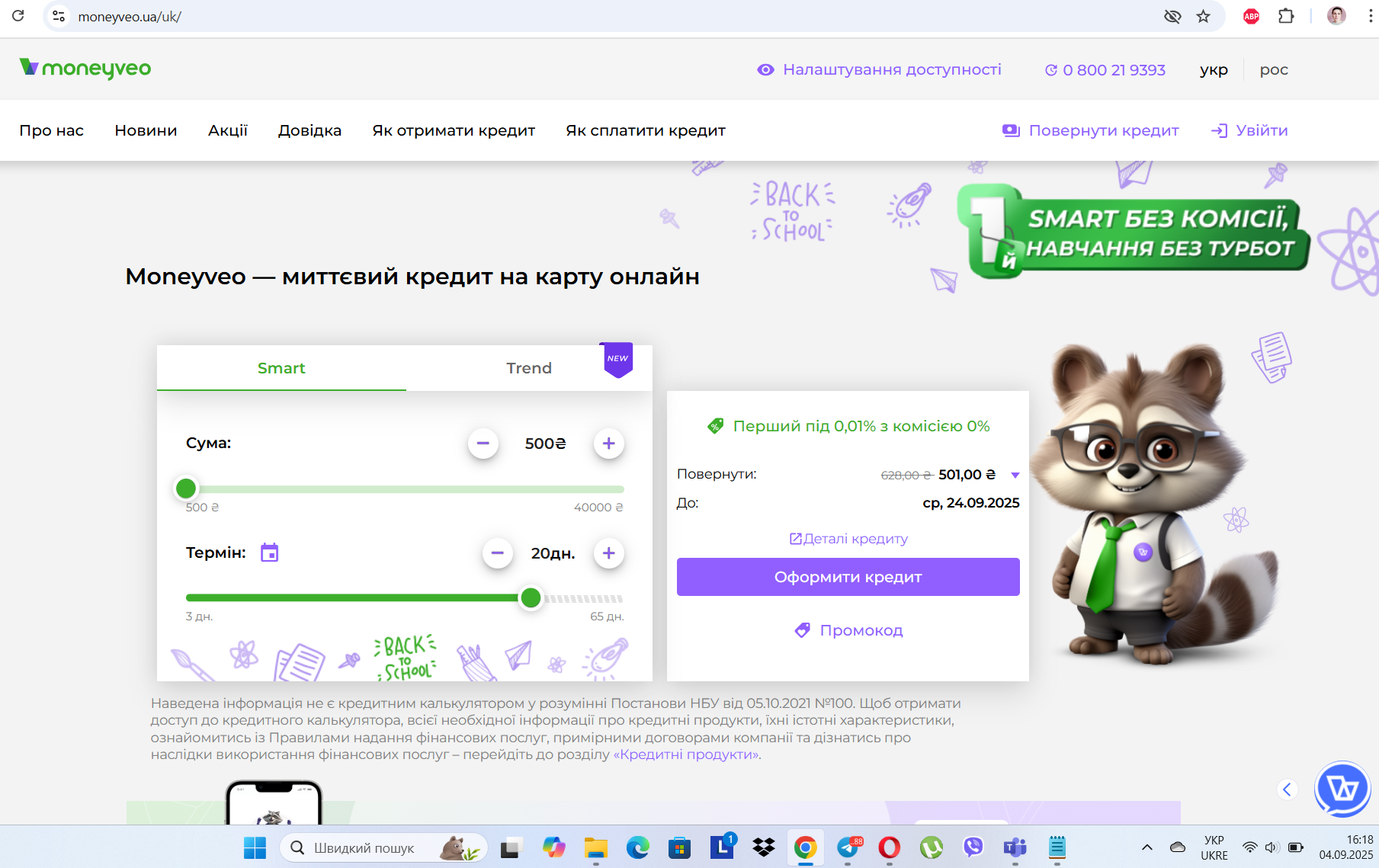
Task: Open Як сплатити кредит page
Action: click(x=646, y=130)
